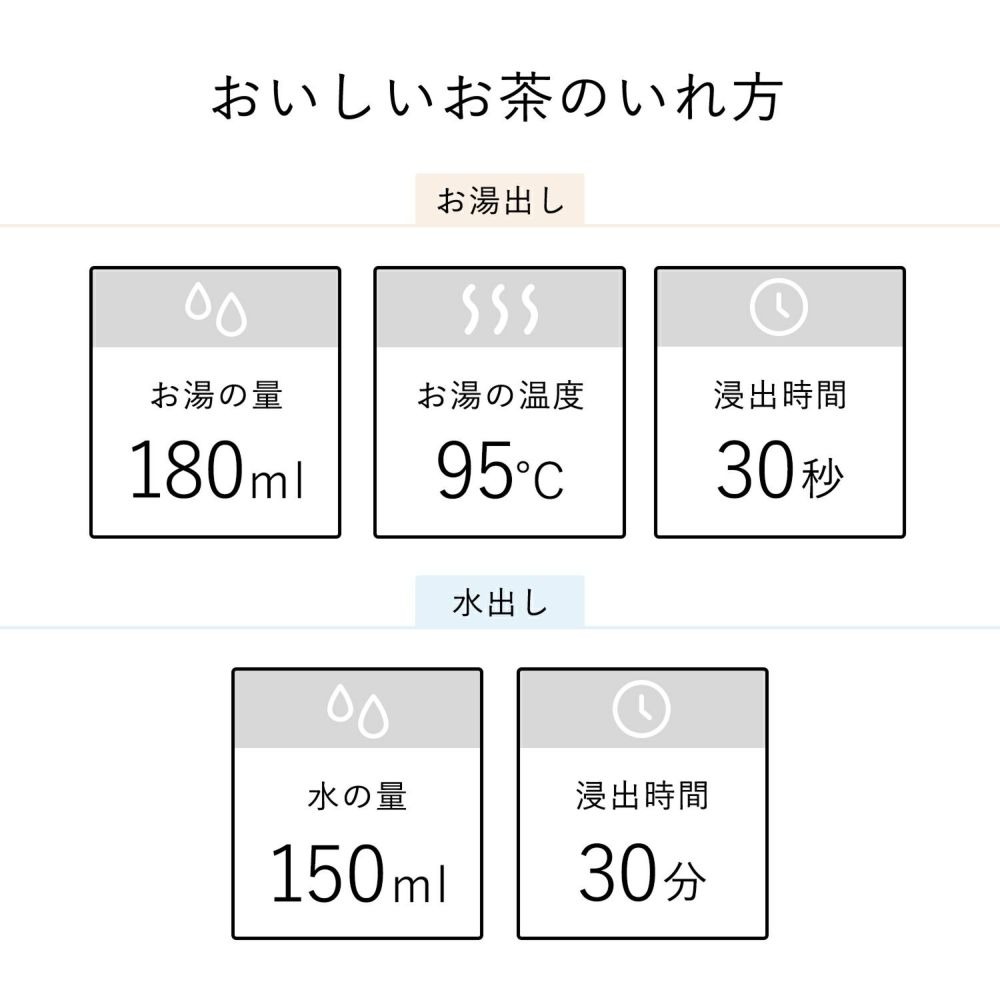Viewport: 1000px width, 1000px height.
Task: Click the clock icon above 30秒
Action: [779, 309]
